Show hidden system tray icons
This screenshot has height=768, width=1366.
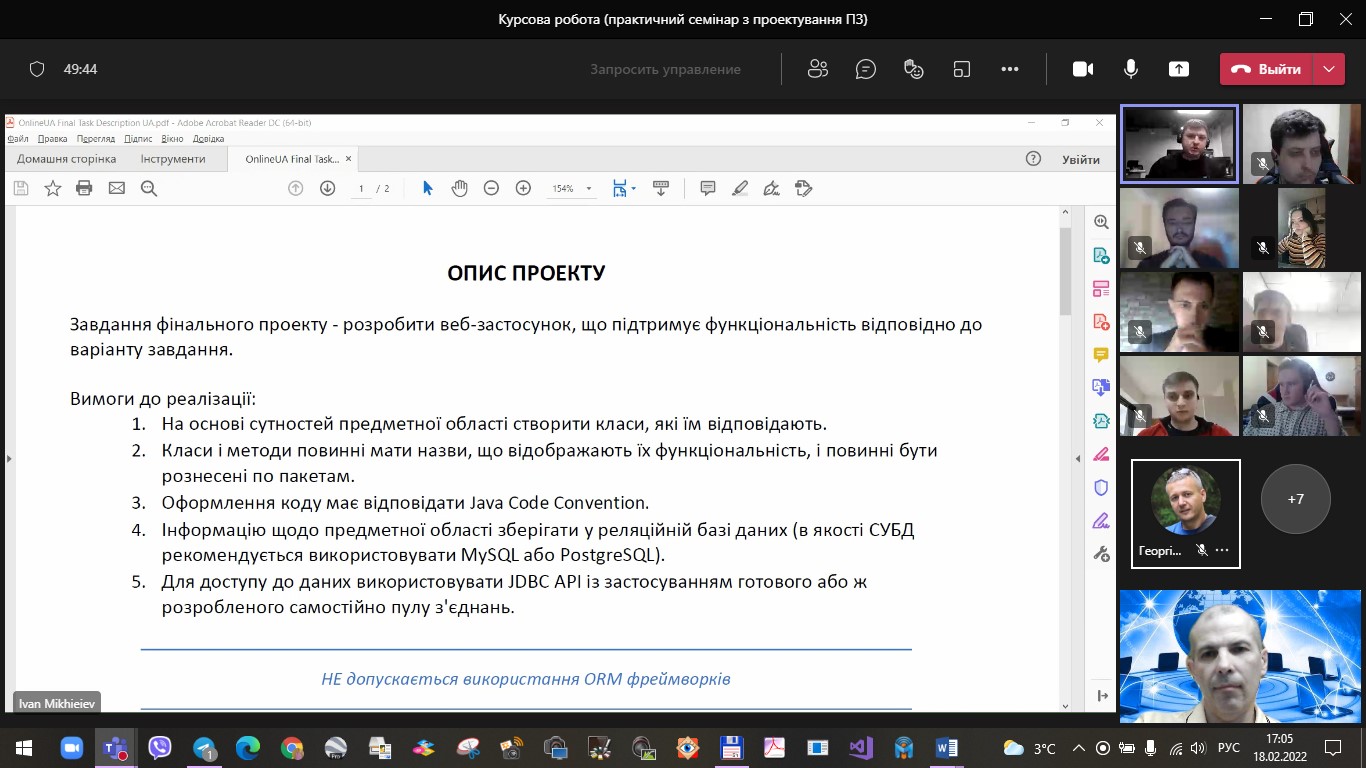(x=1079, y=748)
